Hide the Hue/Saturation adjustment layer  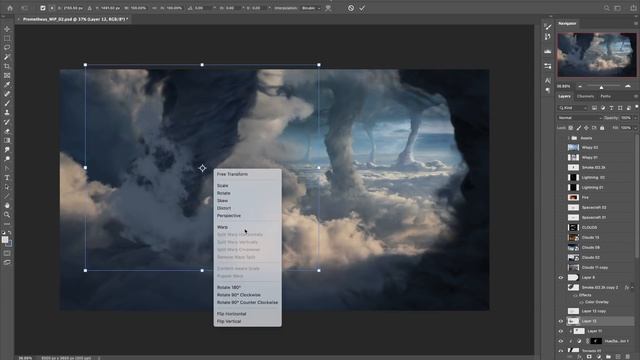coord(561,341)
